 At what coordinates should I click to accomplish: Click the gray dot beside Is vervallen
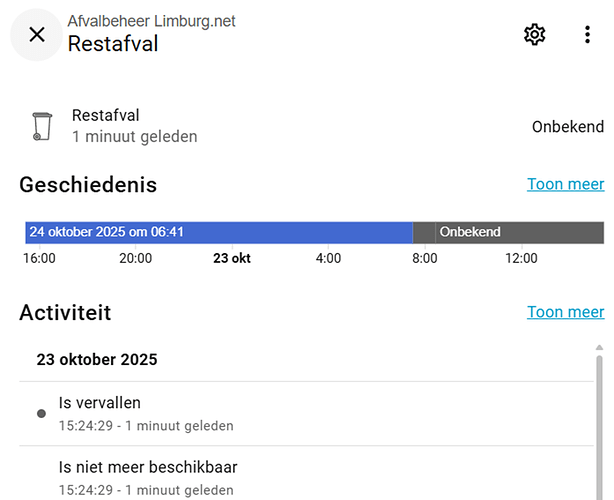41,413
